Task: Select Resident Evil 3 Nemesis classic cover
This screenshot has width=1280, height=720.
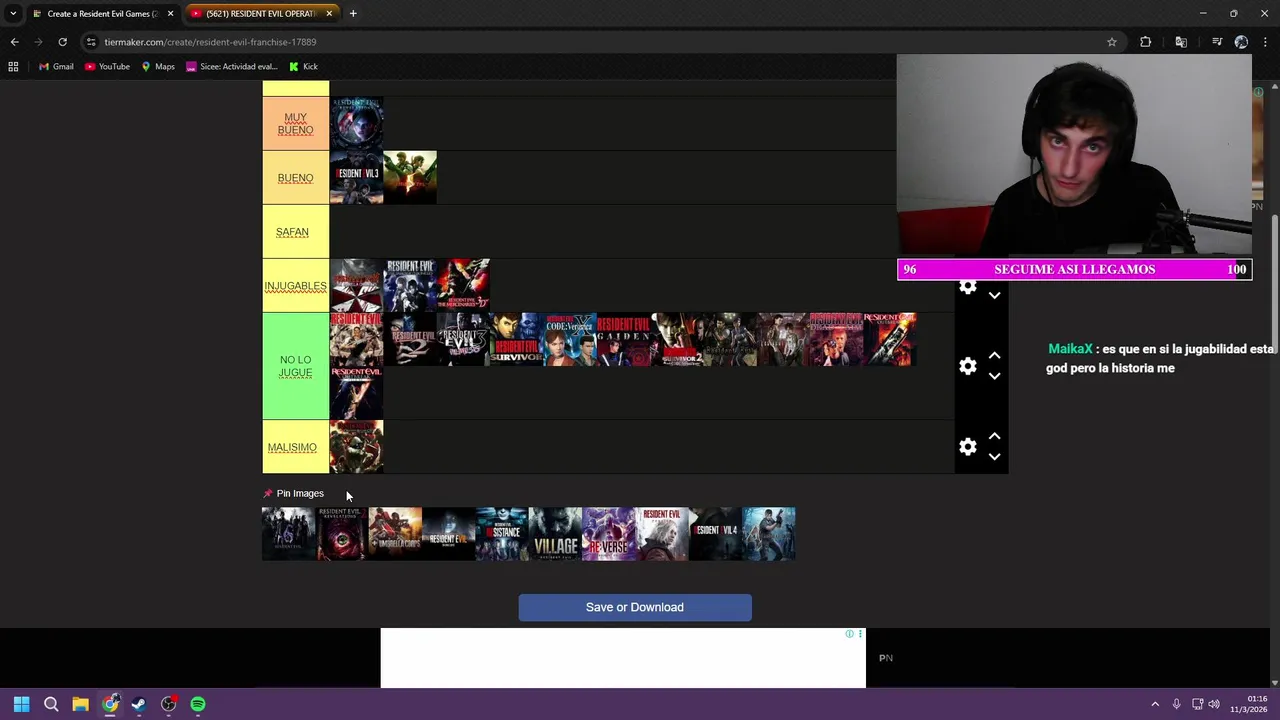Action: pyautogui.click(x=463, y=340)
